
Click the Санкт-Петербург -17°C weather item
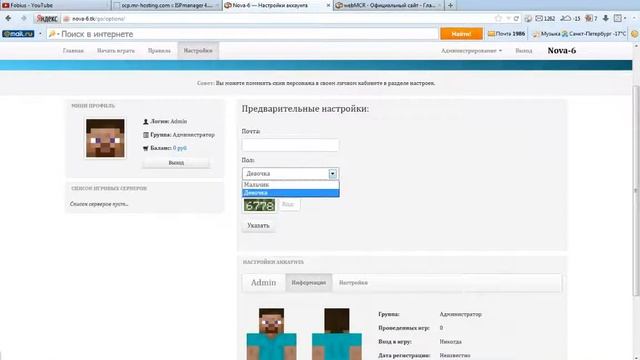click(x=593, y=34)
